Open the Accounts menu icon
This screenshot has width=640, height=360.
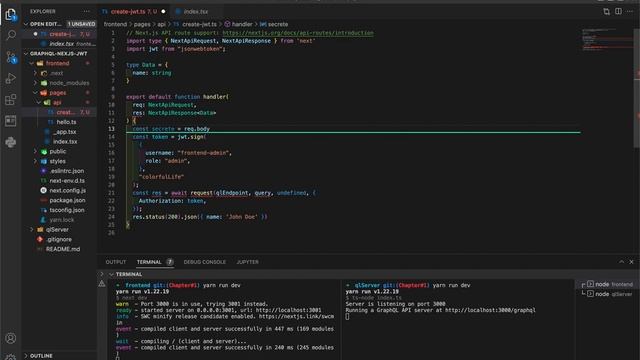coord(11,338)
